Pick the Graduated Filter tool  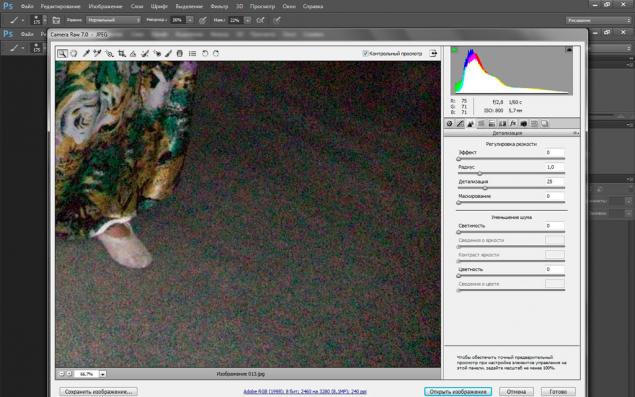[x=180, y=53]
